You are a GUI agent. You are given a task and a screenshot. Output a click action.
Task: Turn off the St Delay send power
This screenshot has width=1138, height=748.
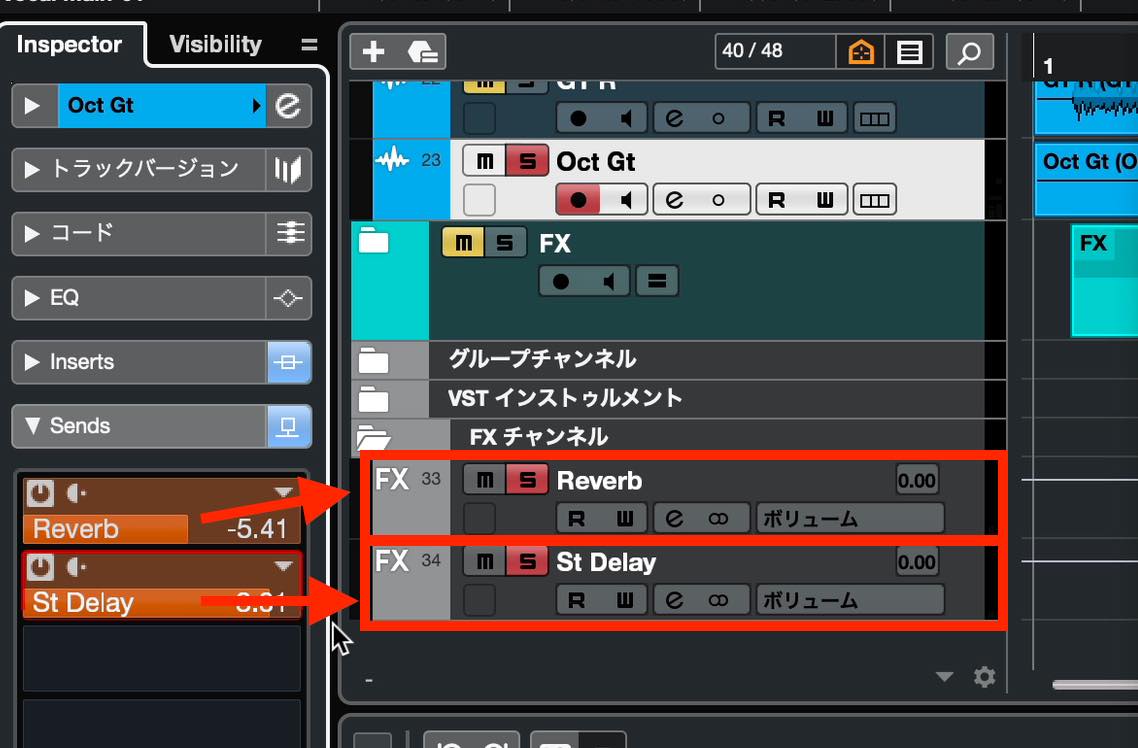point(41,567)
